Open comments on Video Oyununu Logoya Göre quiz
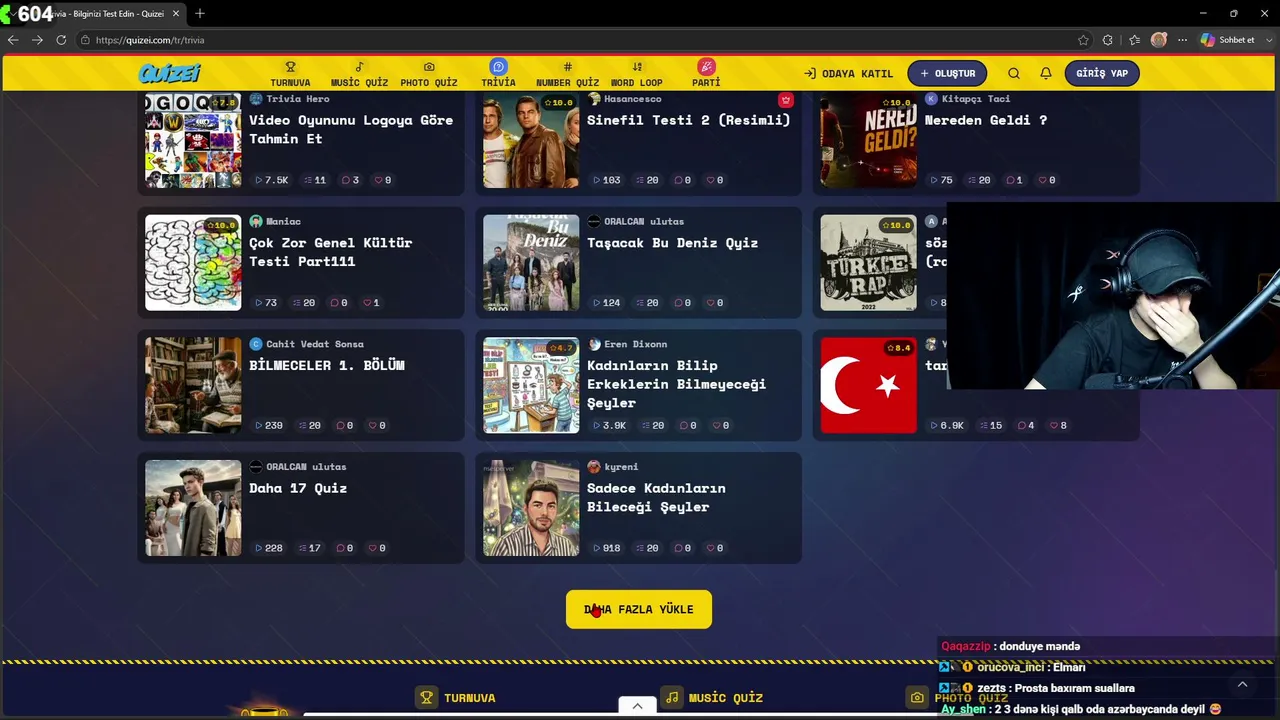Image resolution: width=1280 pixels, height=720 pixels. pos(350,181)
